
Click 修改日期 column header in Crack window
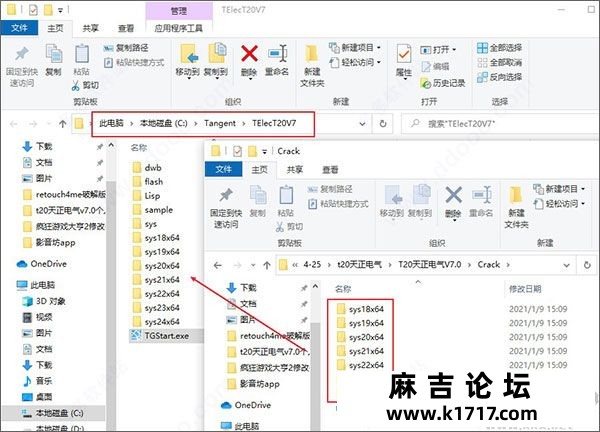[x=525, y=289]
